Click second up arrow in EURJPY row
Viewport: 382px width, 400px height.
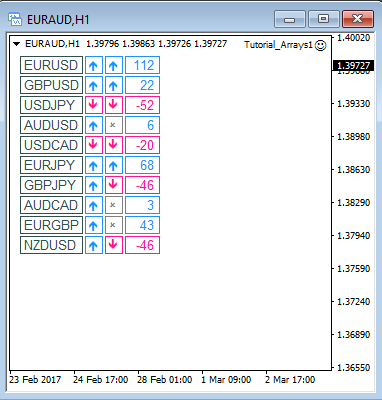[114, 165]
